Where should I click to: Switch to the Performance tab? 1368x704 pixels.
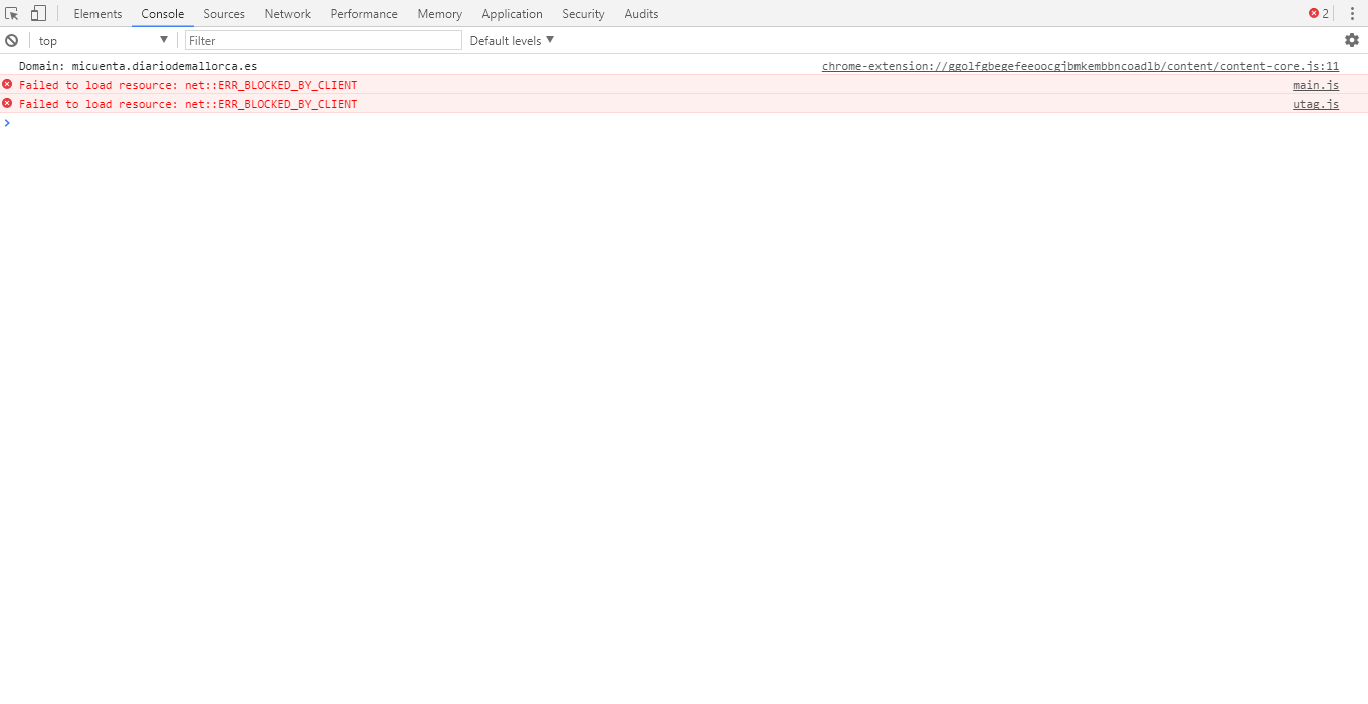(363, 13)
